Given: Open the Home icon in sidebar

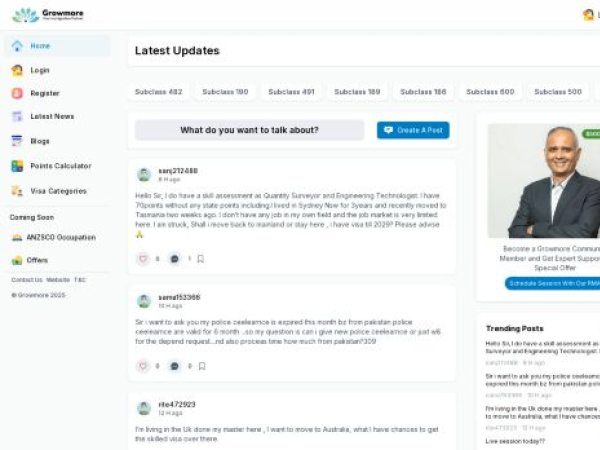Looking at the screenshot, I should 17,46.
